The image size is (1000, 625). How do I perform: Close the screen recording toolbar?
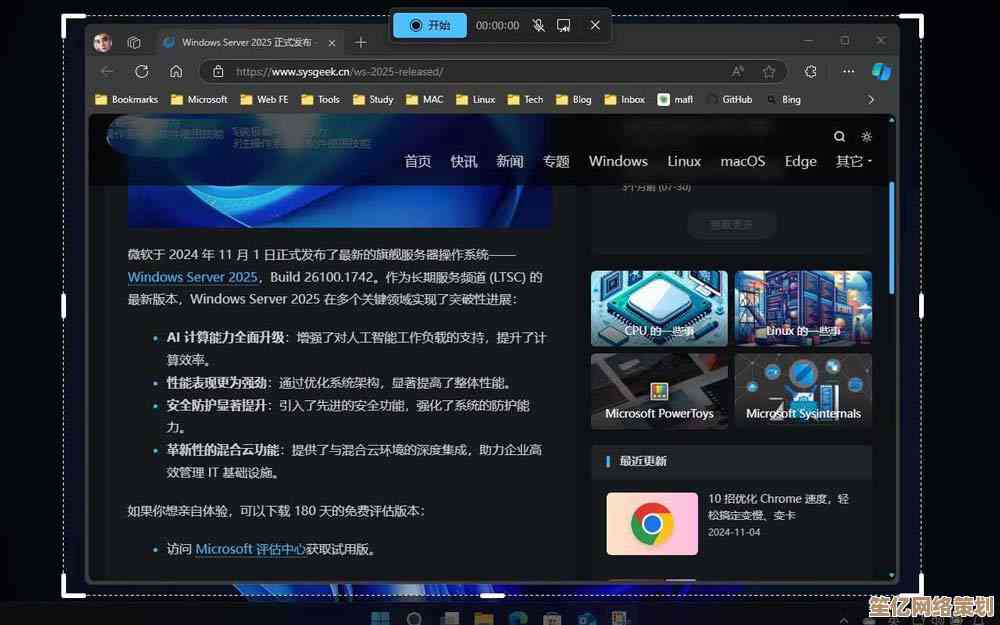tap(595, 25)
